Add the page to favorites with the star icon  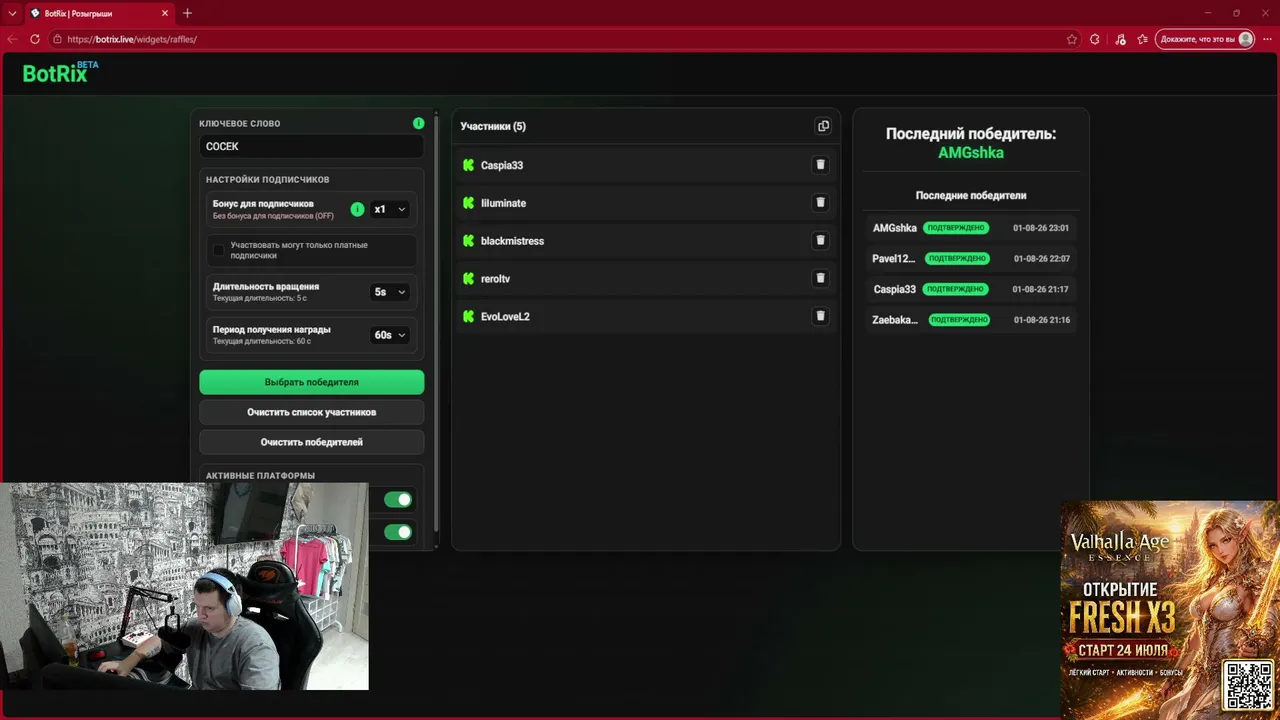pyautogui.click(x=1072, y=39)
